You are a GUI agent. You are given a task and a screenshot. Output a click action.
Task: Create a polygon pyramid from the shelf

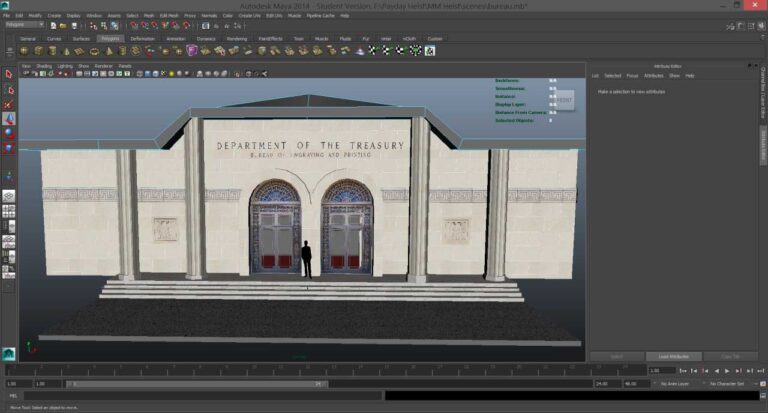click(109, 51)
